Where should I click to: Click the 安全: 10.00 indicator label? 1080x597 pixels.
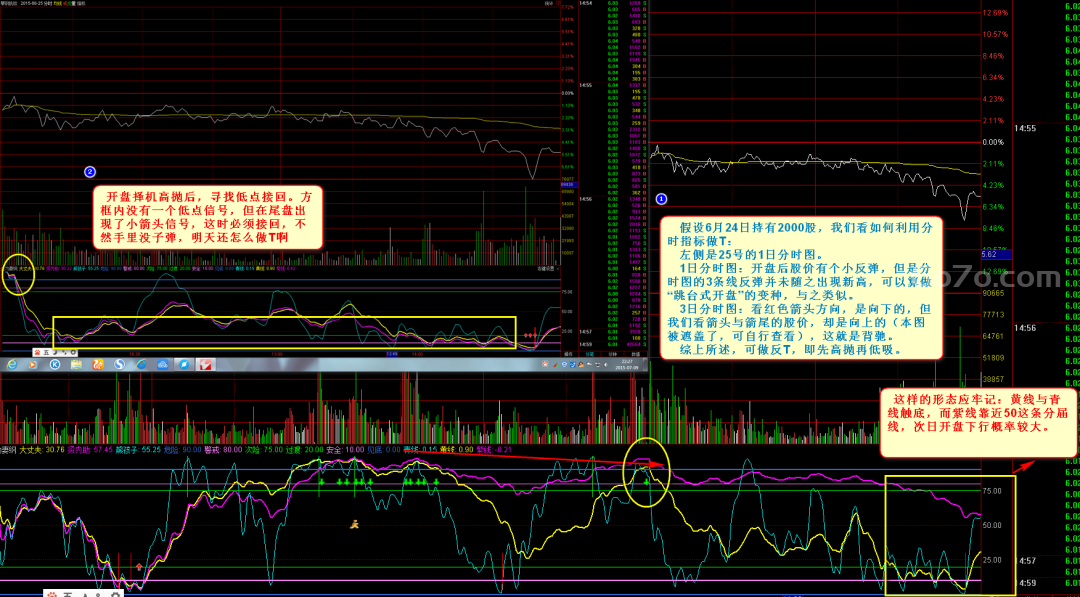coord(345,450)
